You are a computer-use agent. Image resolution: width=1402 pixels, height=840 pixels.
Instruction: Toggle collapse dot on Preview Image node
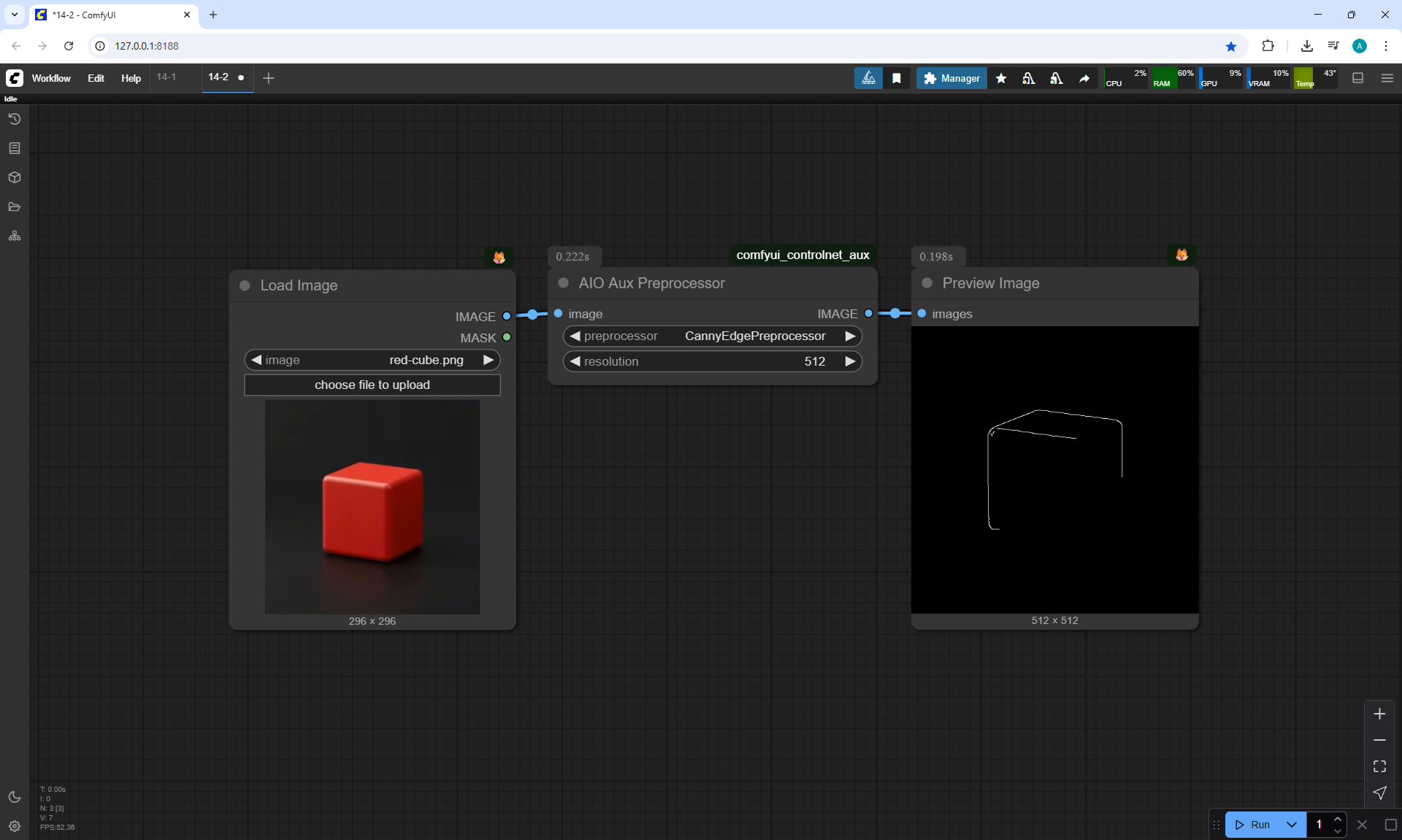927,283
